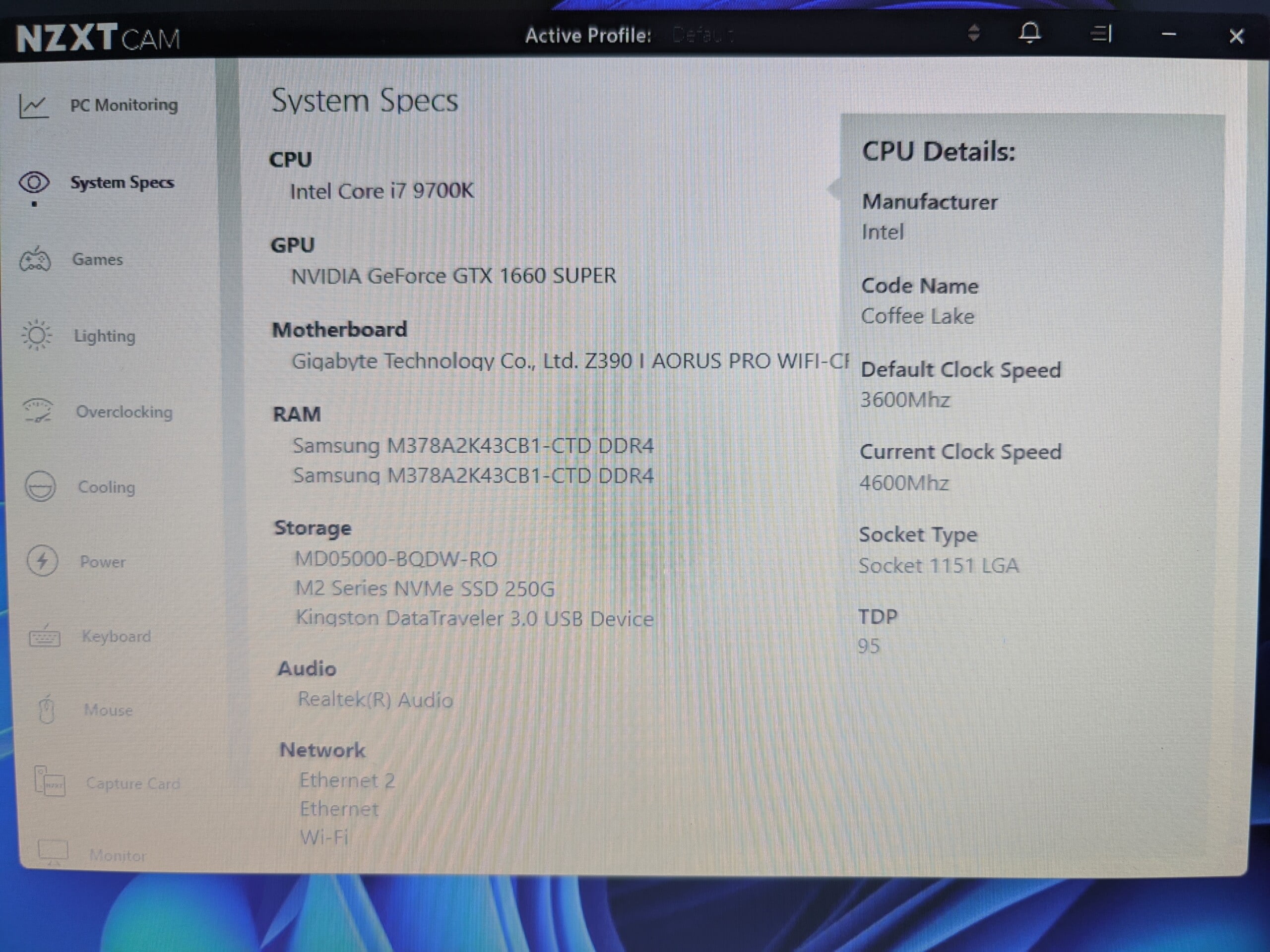Viewport: 1270px width, 952px height.
Task: Navigate to Lighting section
Action: tap(105, 336)
